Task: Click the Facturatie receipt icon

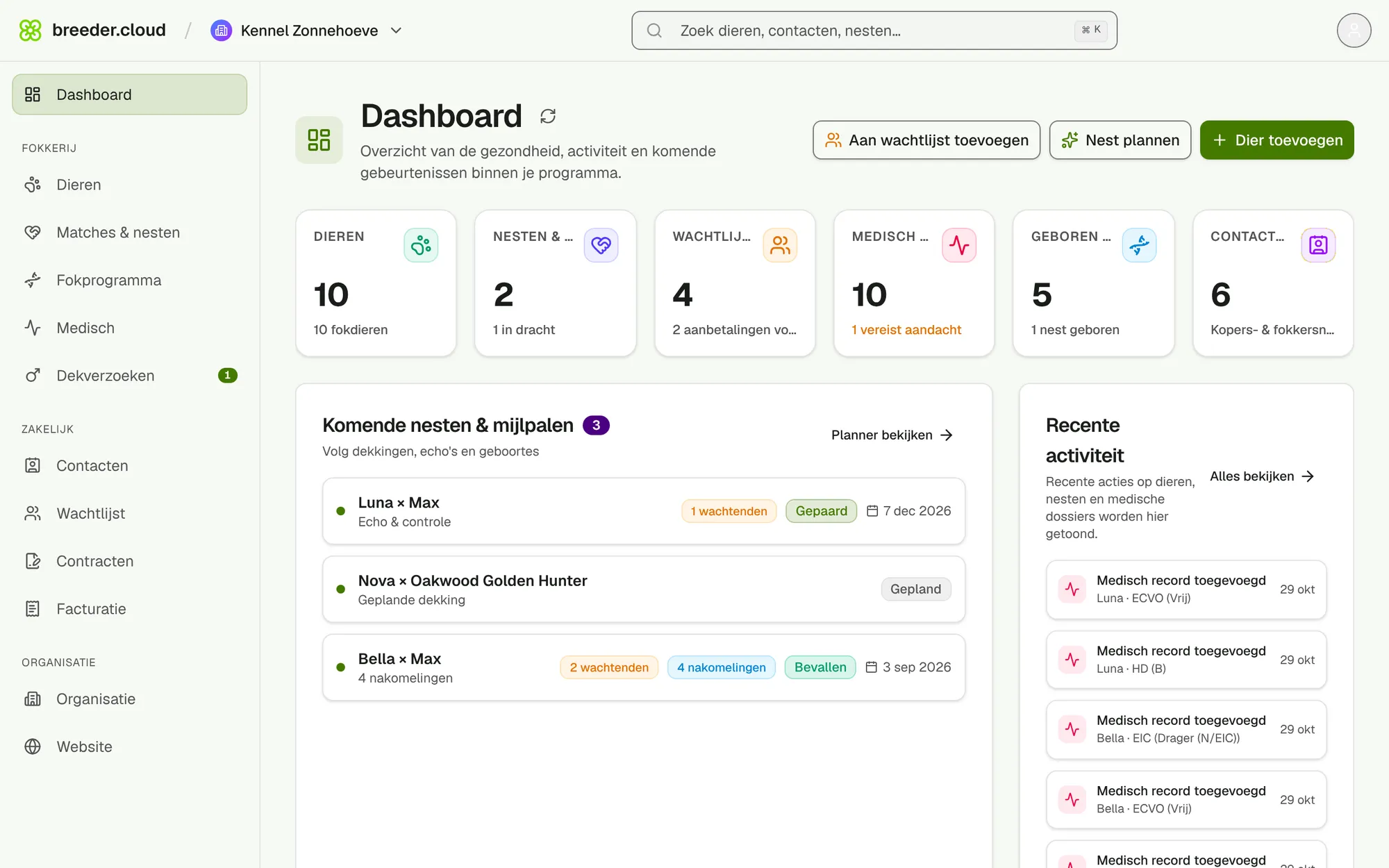Action: (x=33, y=609)
